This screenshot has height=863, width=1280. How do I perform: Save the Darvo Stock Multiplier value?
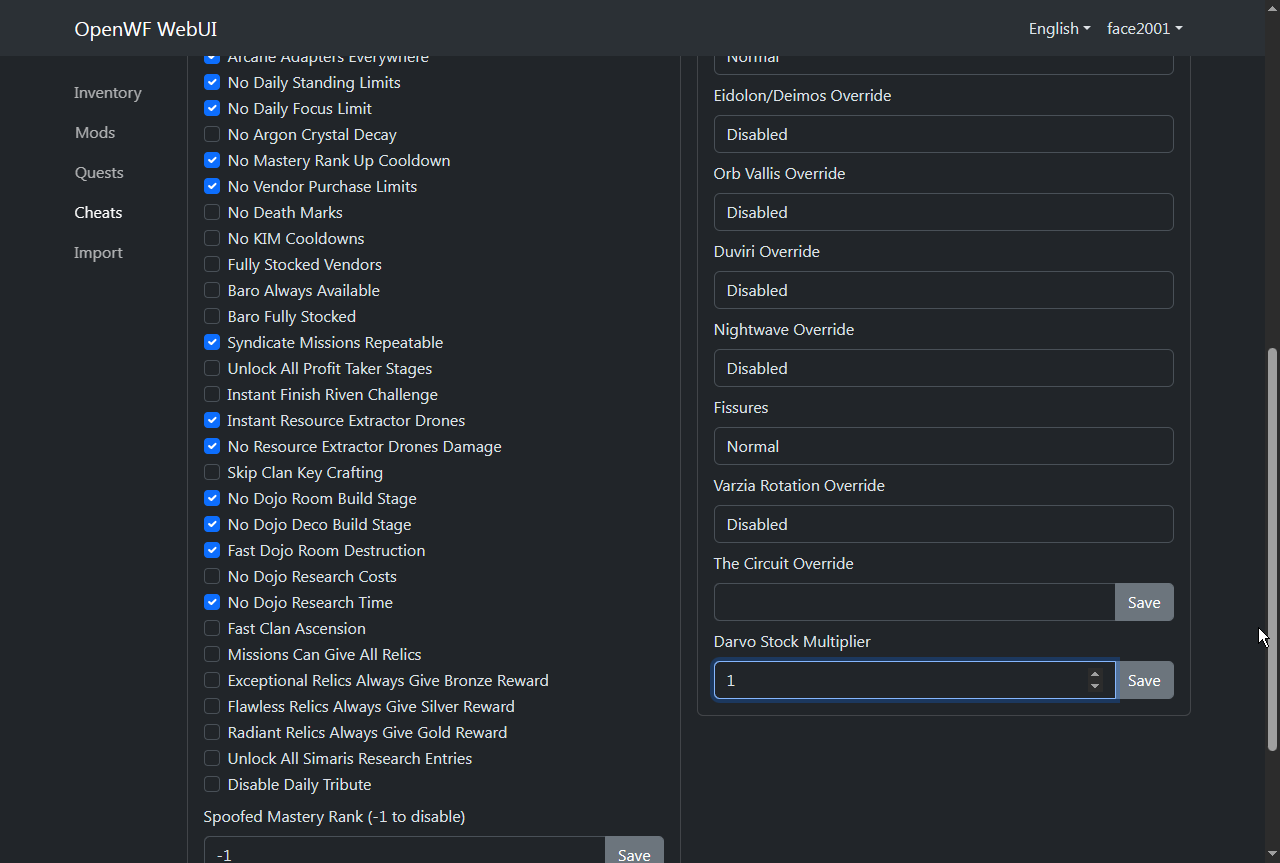pos(1144,680)
